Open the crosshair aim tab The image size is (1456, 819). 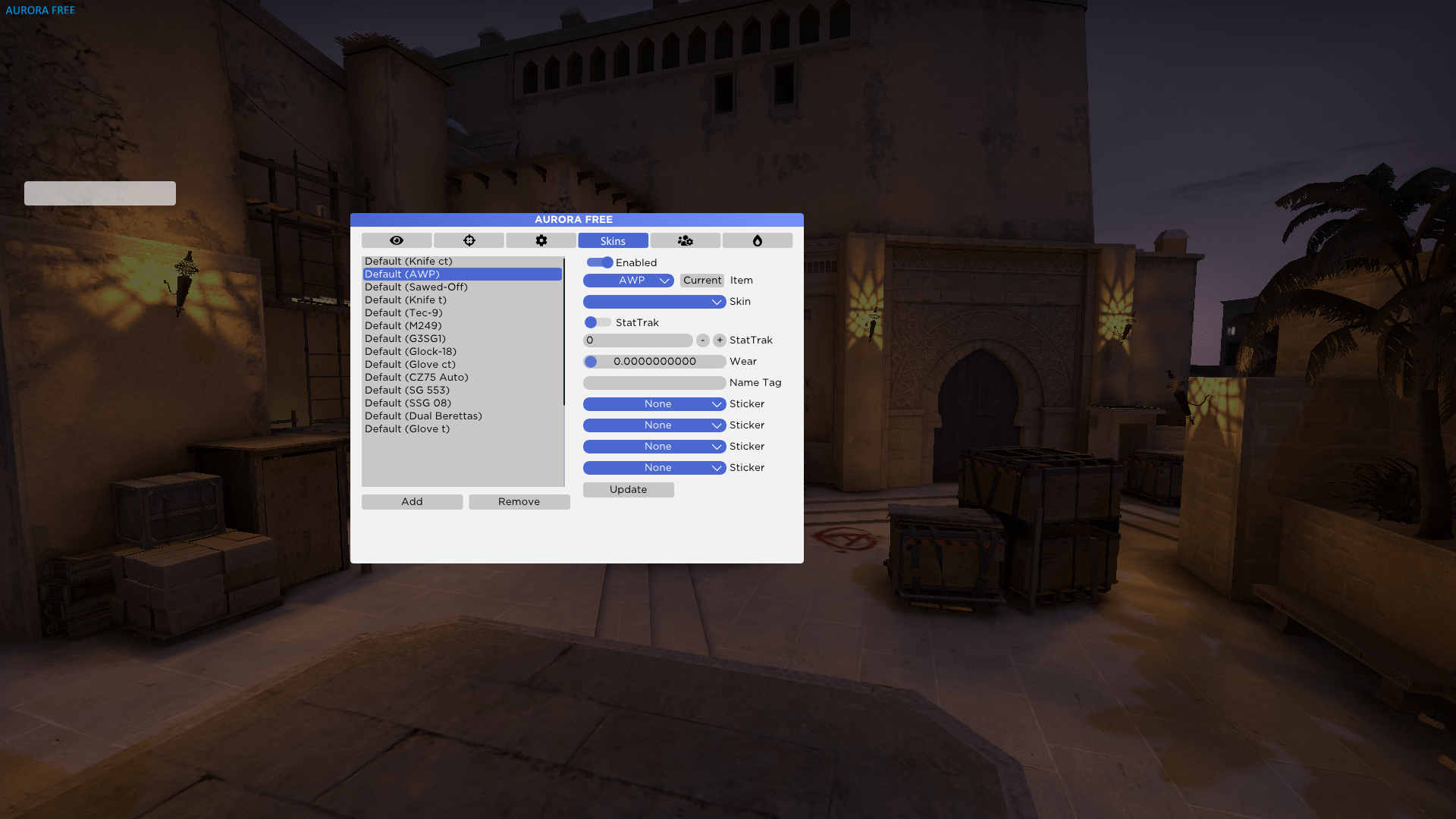pyautogui.click(x=469, y=240)
